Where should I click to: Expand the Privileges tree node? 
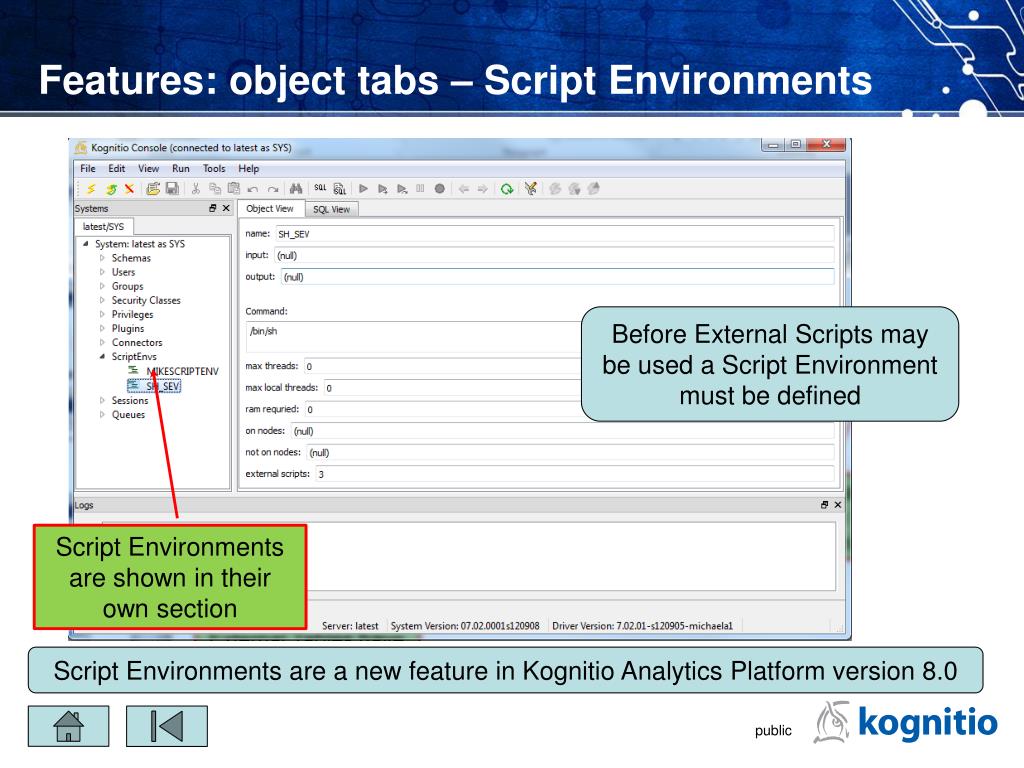102,314
